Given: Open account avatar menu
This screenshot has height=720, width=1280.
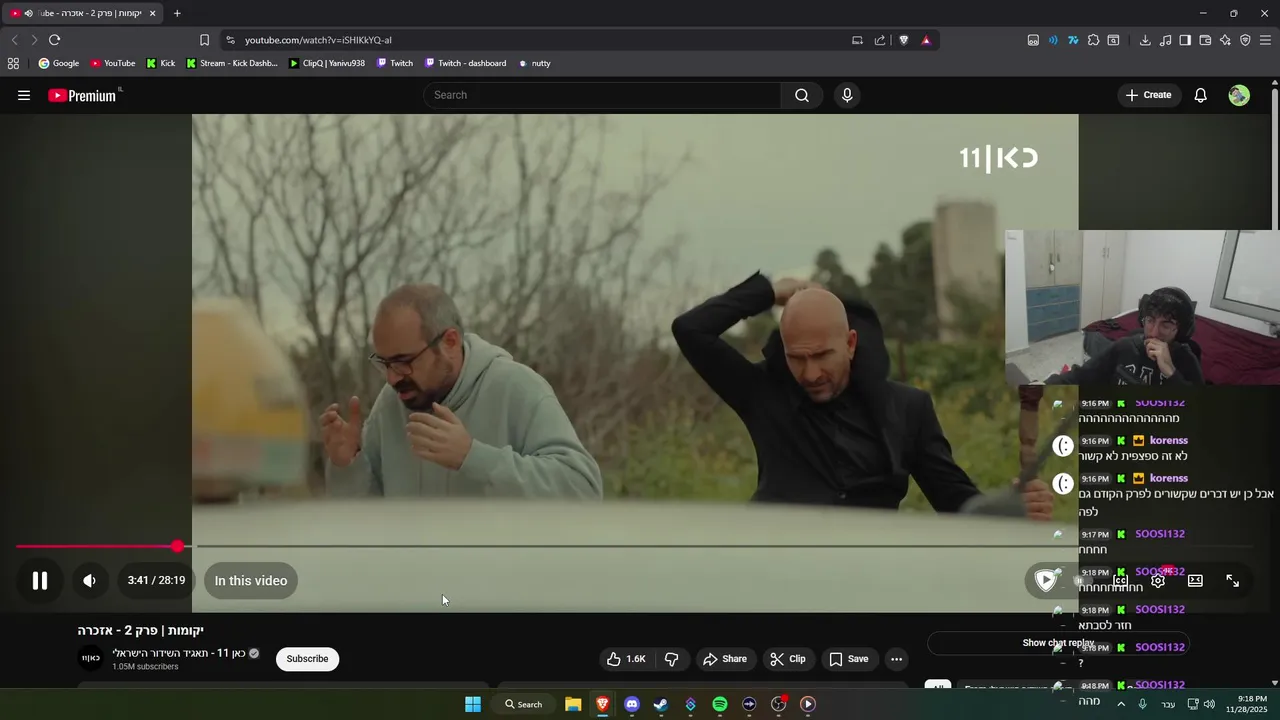Looking at the screenshot, I should [x=1239, y=95].
